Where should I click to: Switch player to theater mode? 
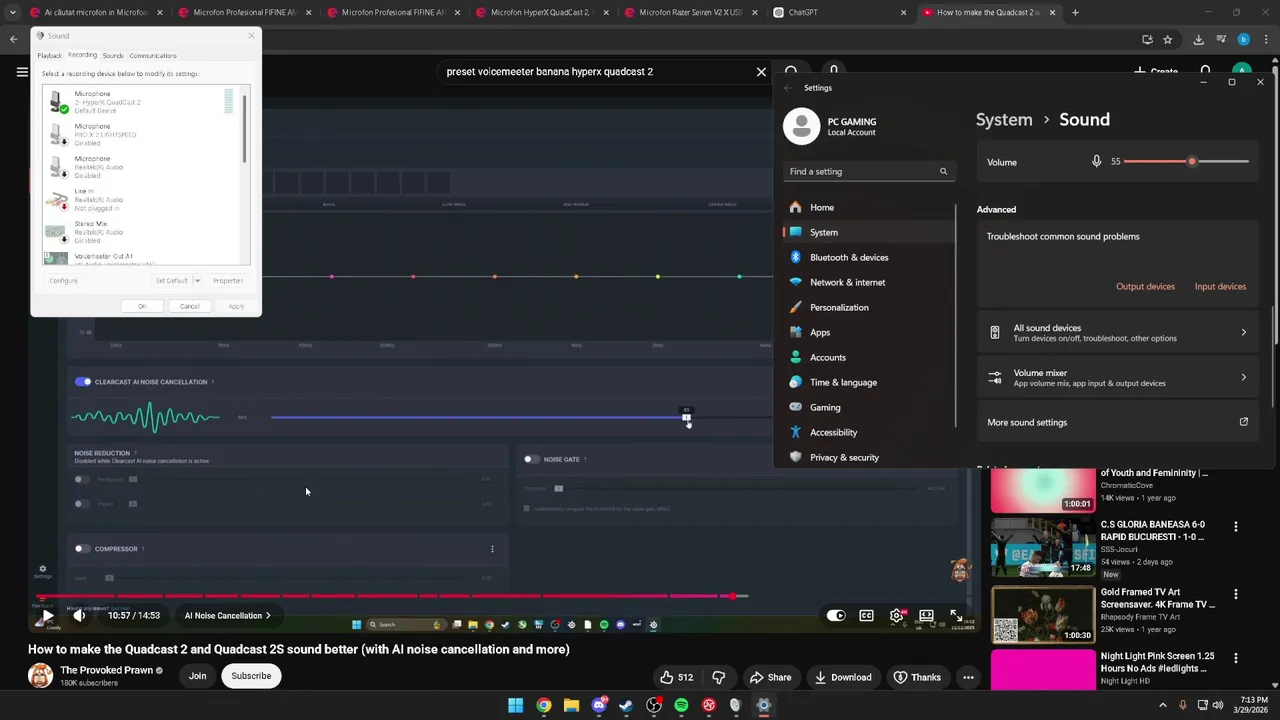(927, 616)
